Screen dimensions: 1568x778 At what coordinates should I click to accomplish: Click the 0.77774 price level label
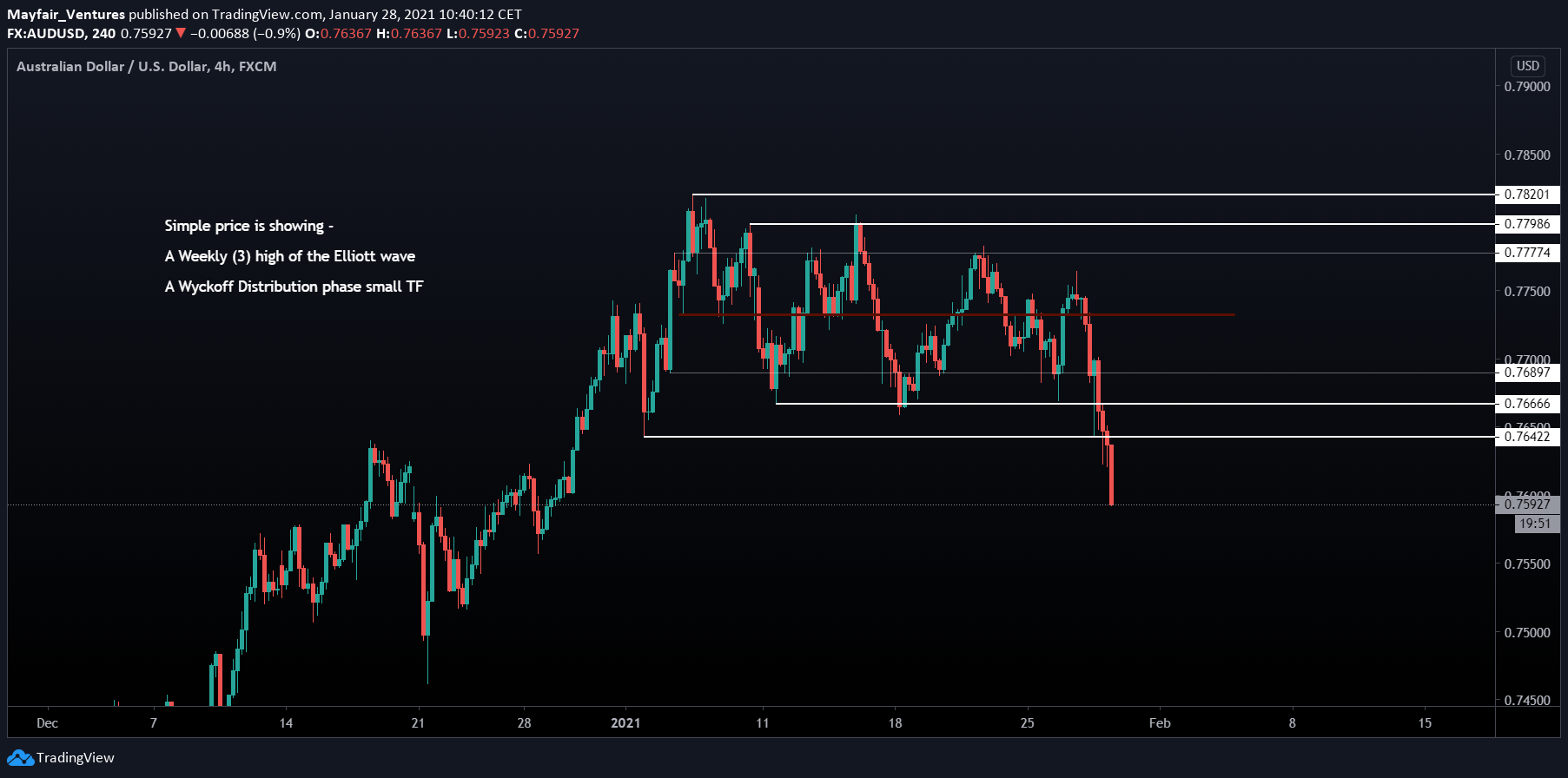pos(1527,253)
